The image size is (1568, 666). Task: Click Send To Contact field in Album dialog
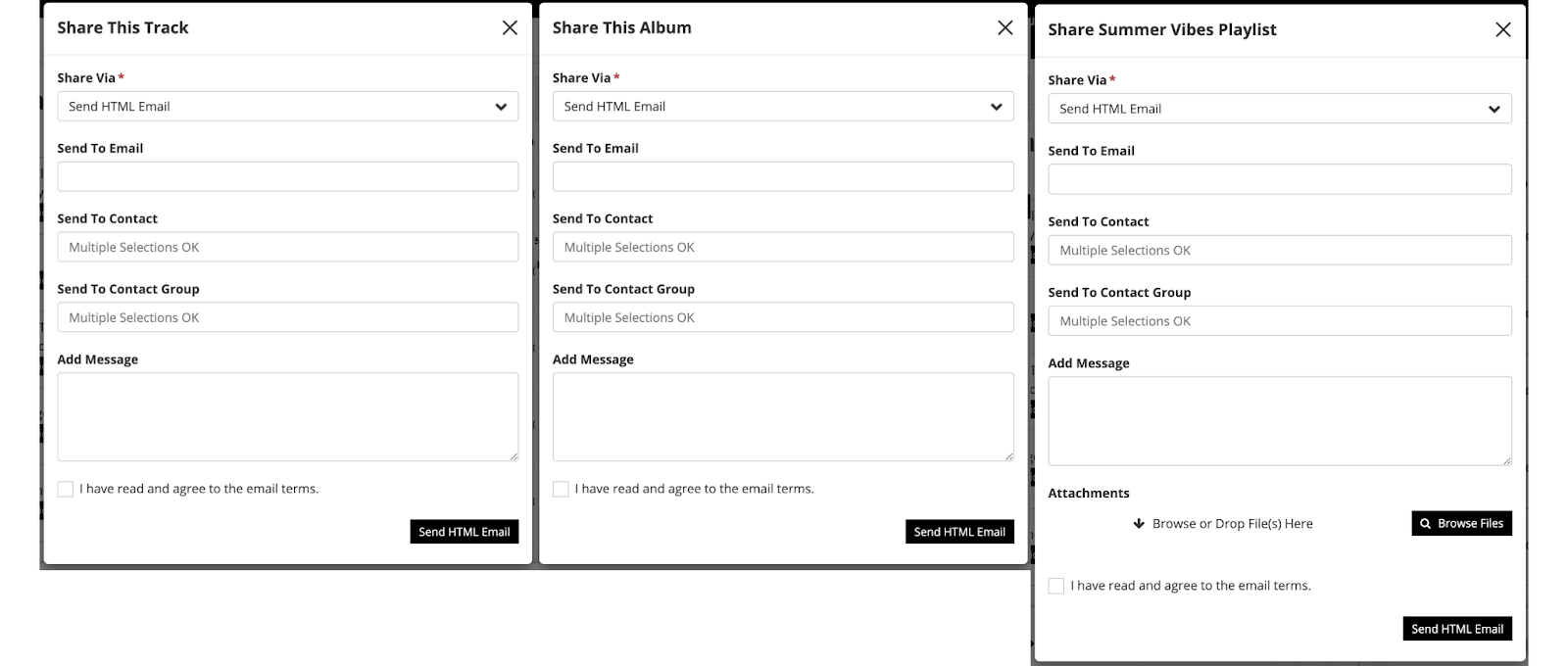(x=782, y=247)
